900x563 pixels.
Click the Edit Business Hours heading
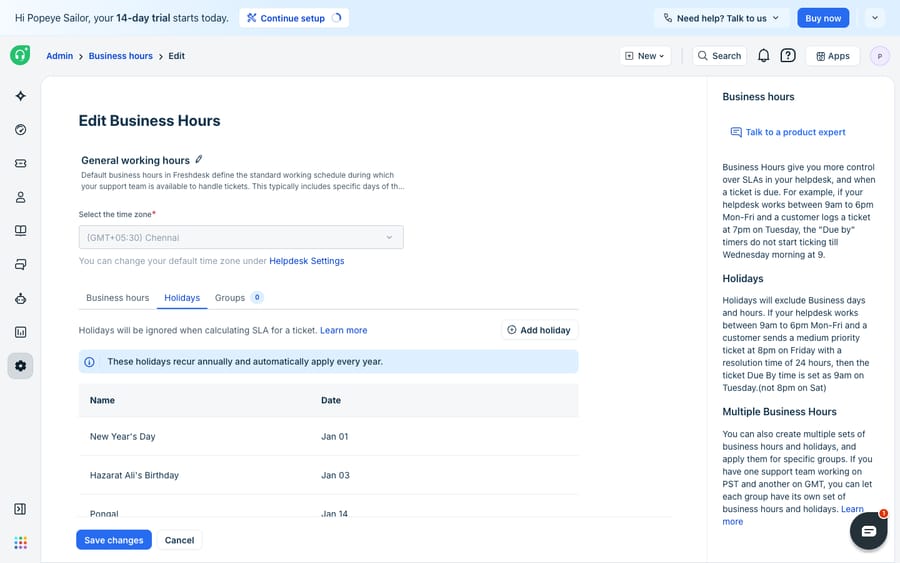(x=149, y=121)
